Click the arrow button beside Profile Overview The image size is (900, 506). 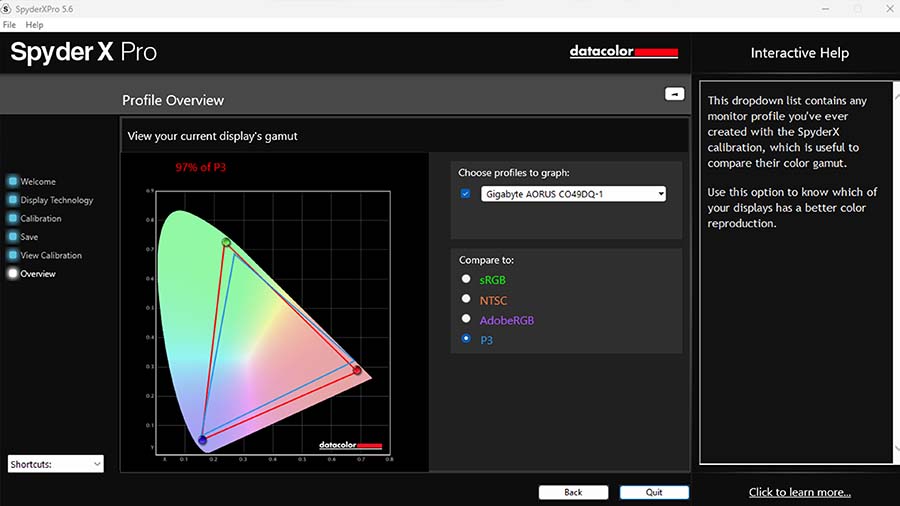click(x=674, y=94)
